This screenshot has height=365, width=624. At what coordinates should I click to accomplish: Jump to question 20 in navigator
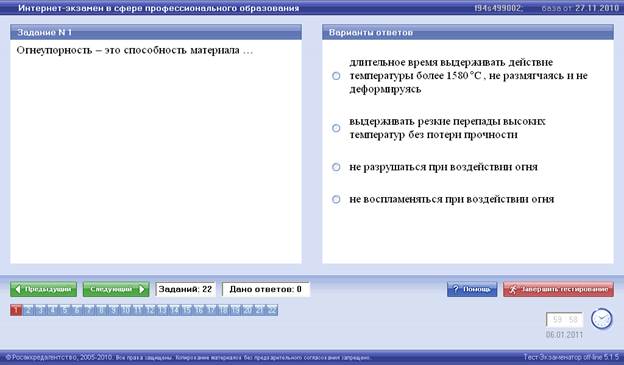(x=247, y=310)
